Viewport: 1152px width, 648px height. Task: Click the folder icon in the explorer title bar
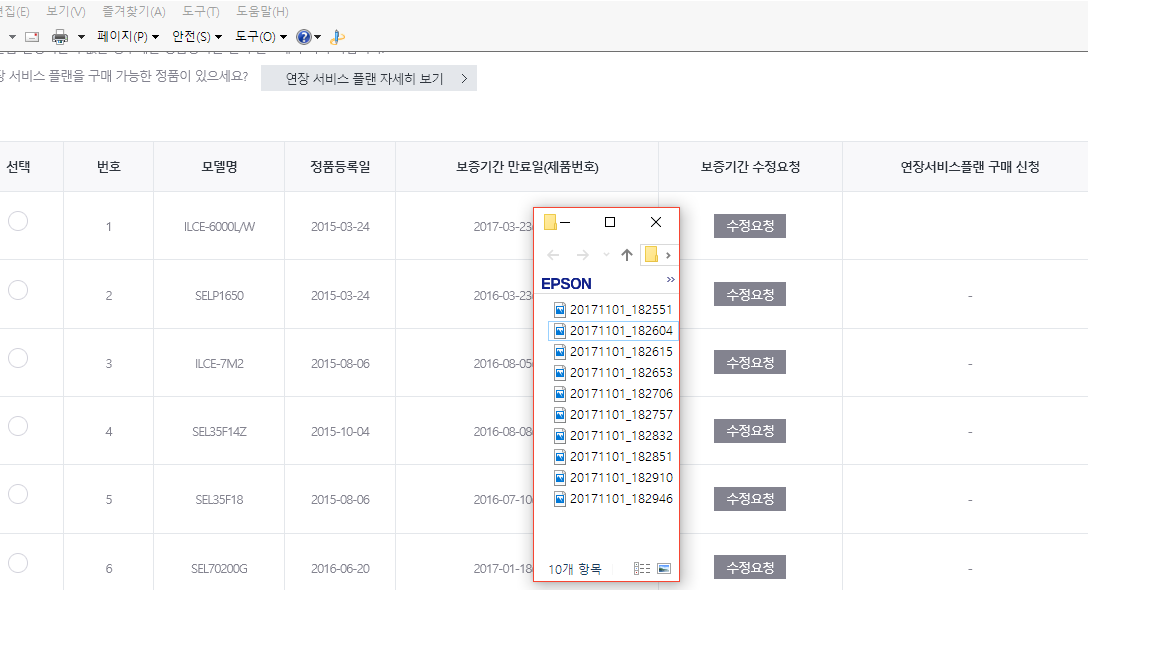[550, 222]
